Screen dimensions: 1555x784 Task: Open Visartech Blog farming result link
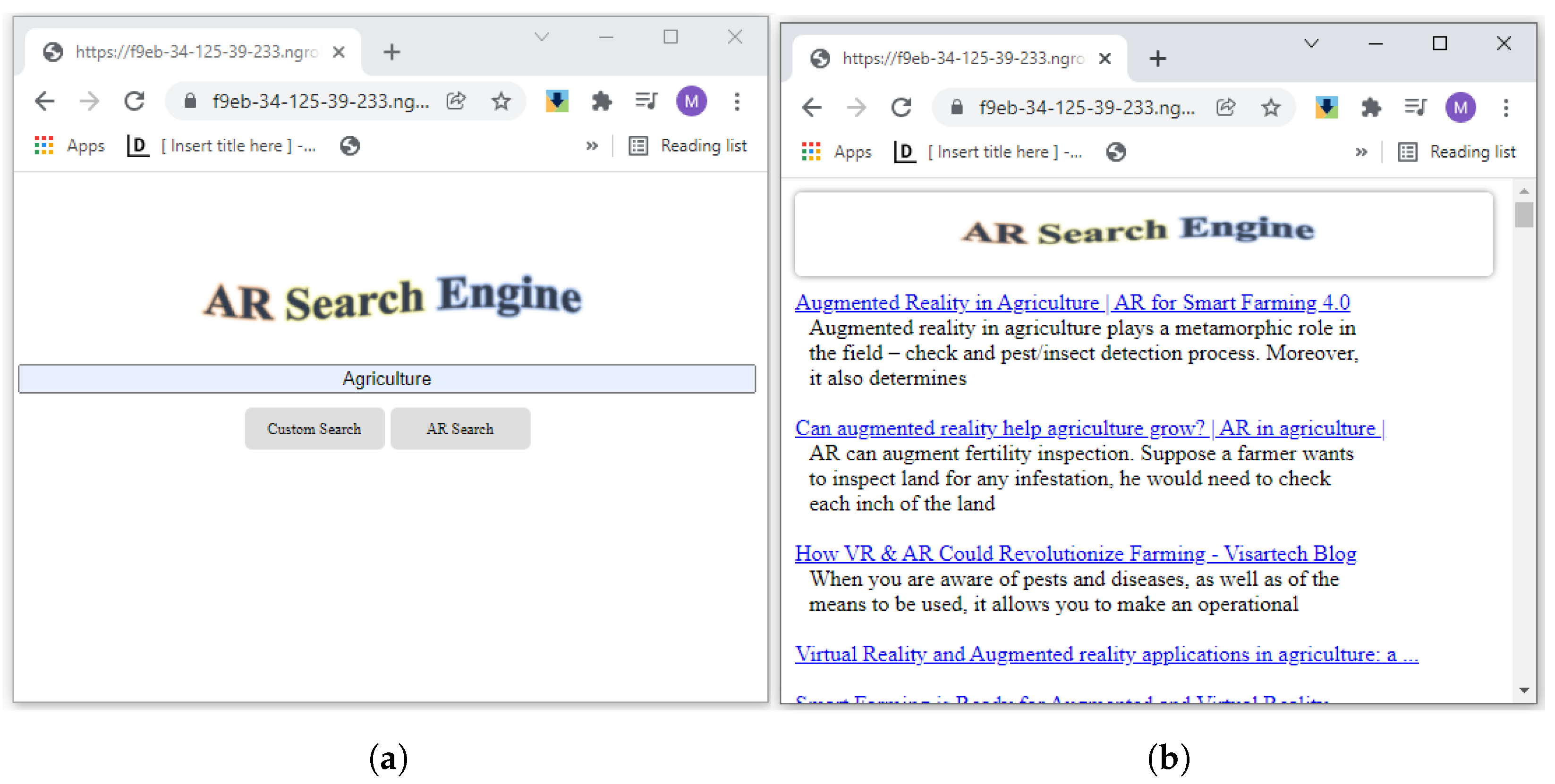point(1075,554)
